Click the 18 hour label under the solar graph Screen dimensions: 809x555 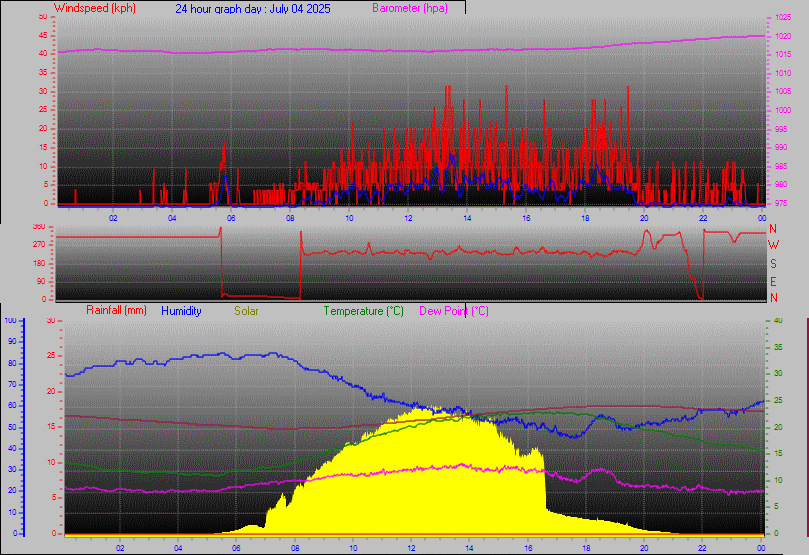(587, 548)
